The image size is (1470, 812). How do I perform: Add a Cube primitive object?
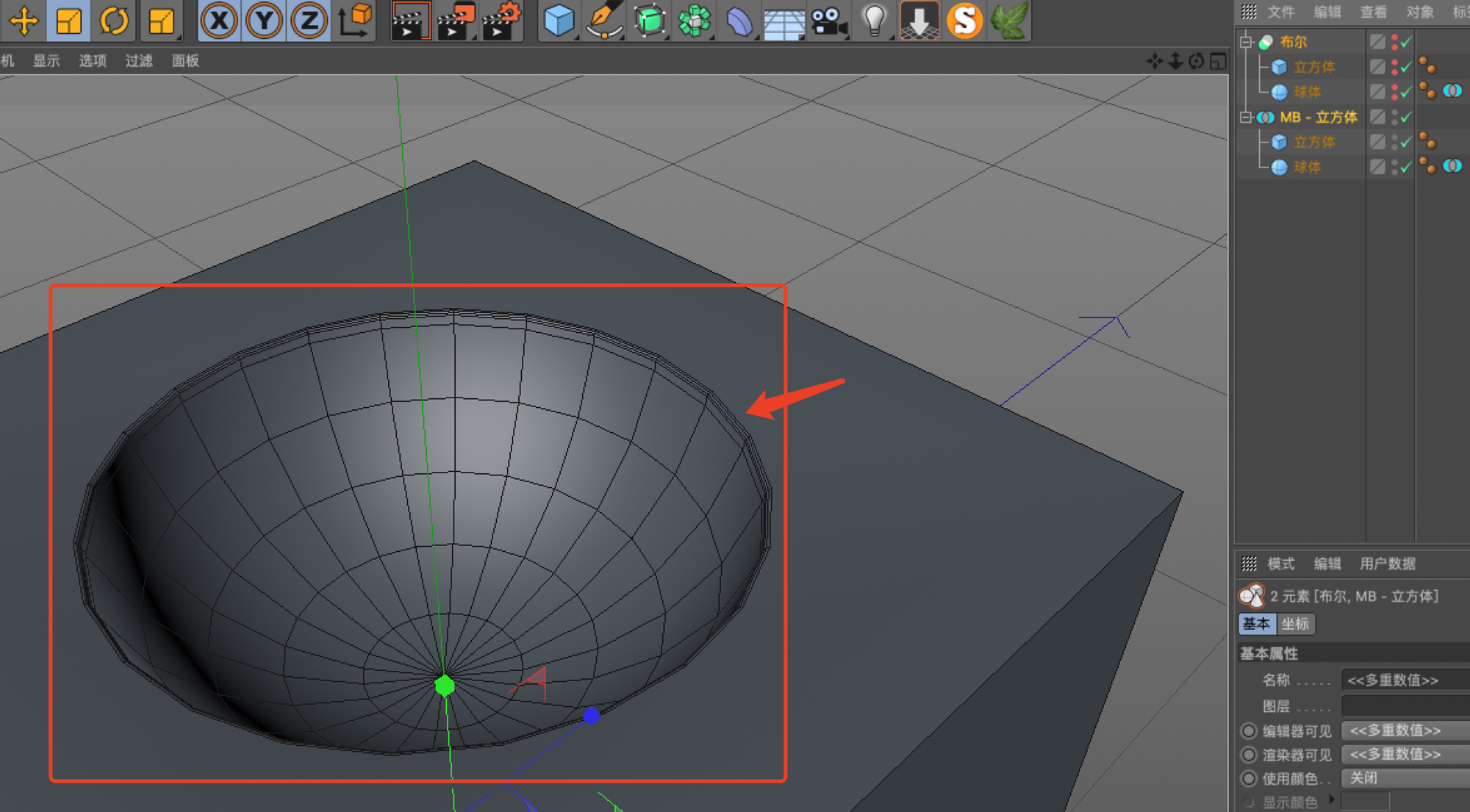[559, 20]
